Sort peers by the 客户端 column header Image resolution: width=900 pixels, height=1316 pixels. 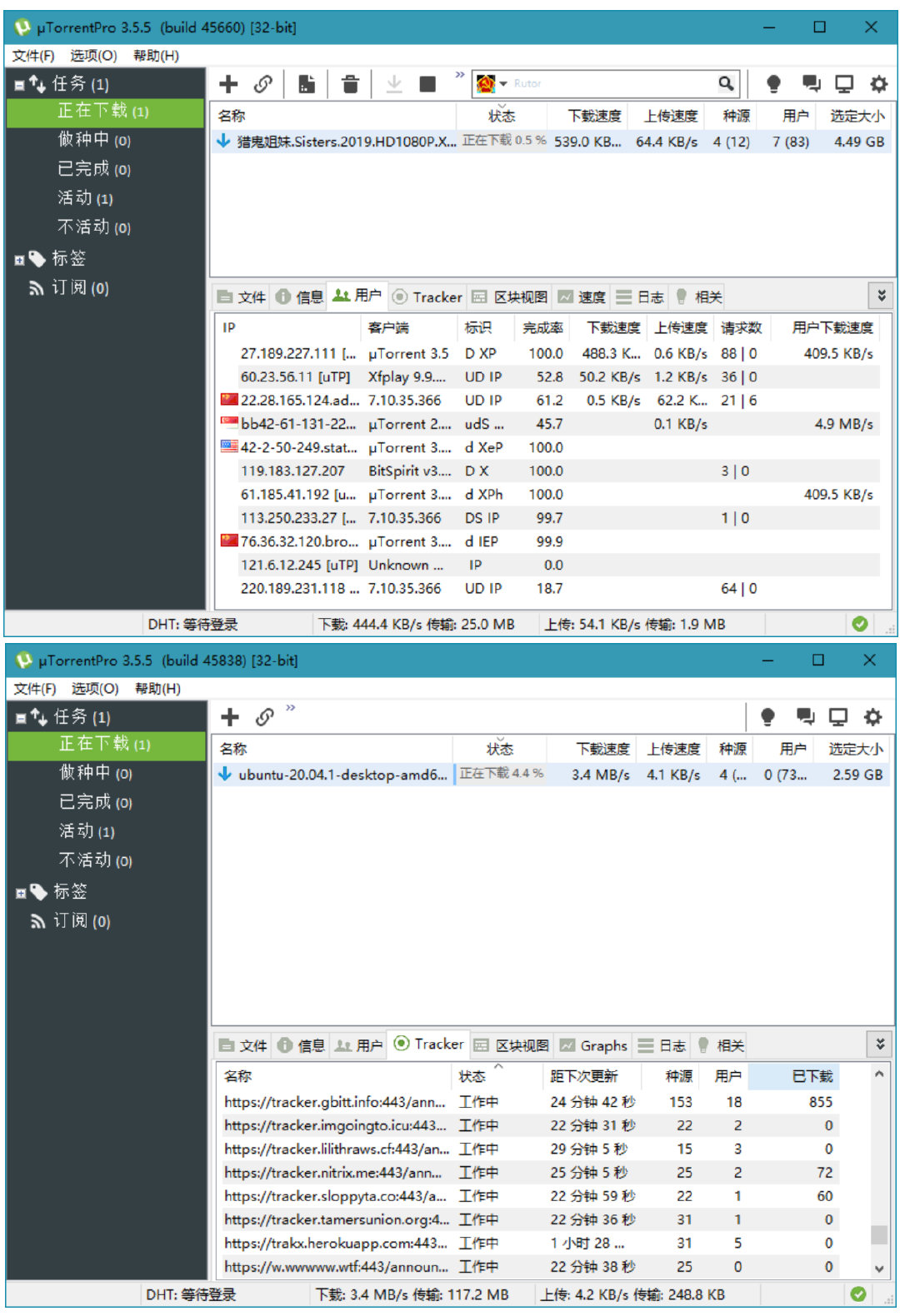click(410, 328)
